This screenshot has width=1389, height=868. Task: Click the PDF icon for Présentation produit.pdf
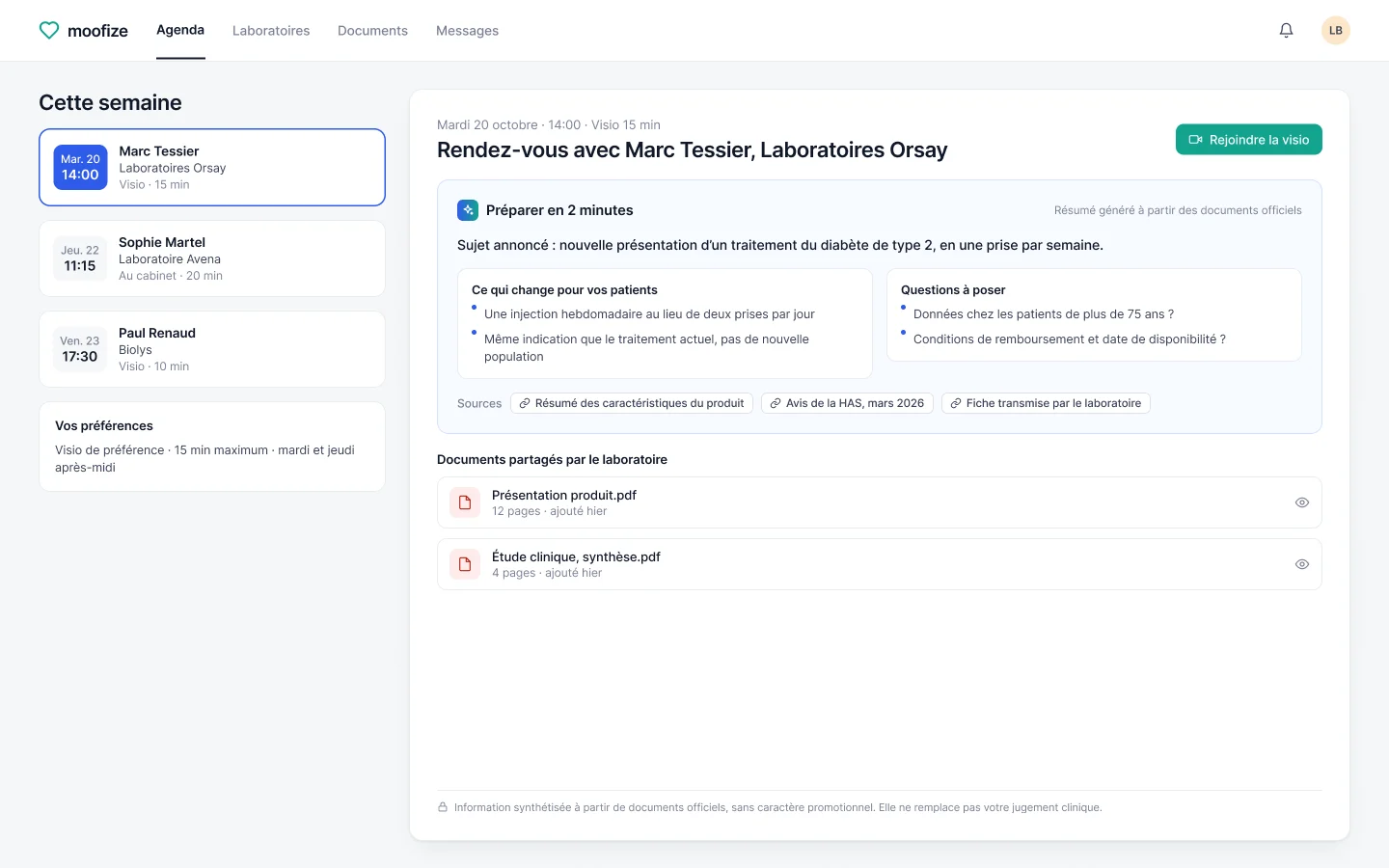click(x=465, y=502)
